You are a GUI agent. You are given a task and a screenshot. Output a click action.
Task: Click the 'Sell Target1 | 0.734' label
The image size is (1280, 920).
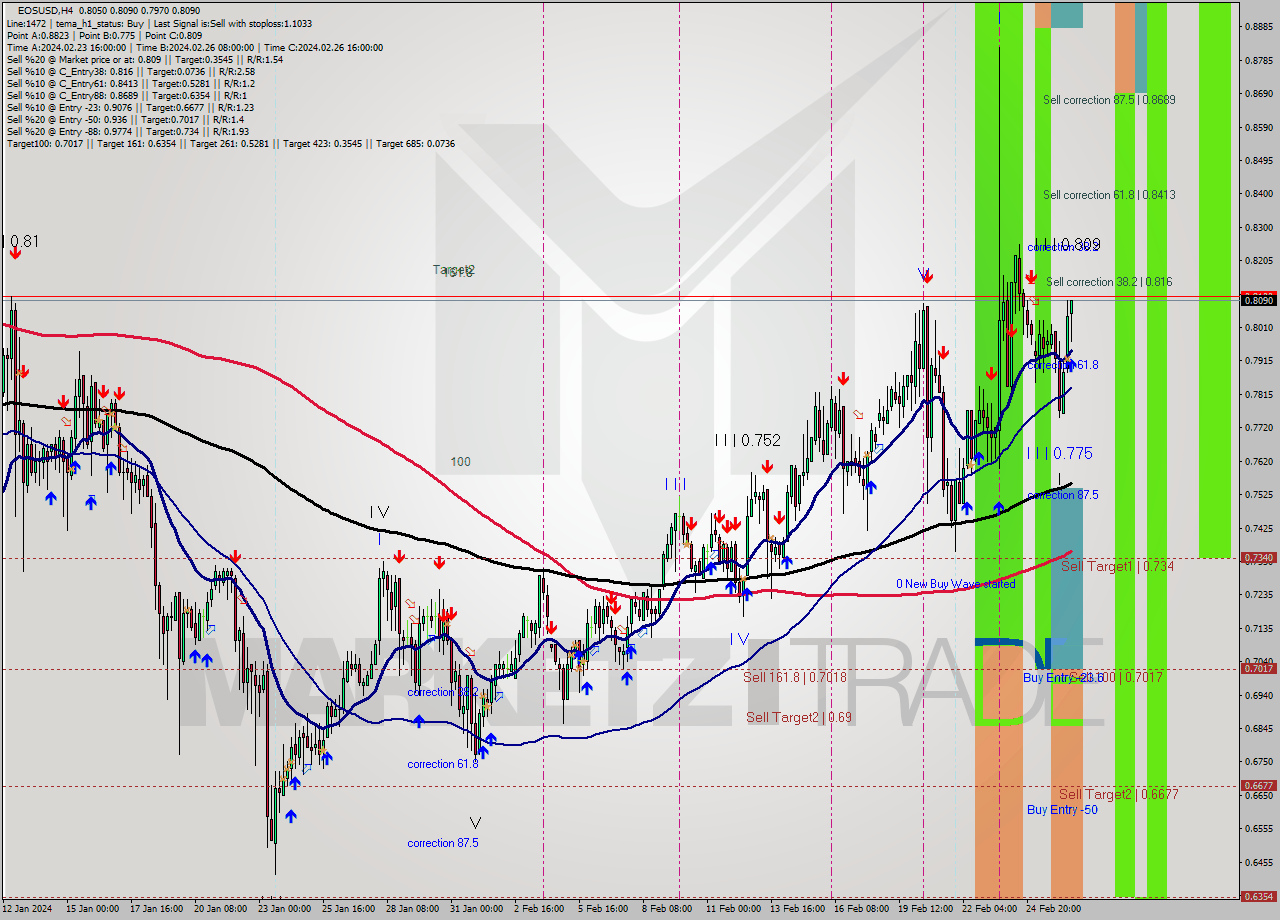1117,566
